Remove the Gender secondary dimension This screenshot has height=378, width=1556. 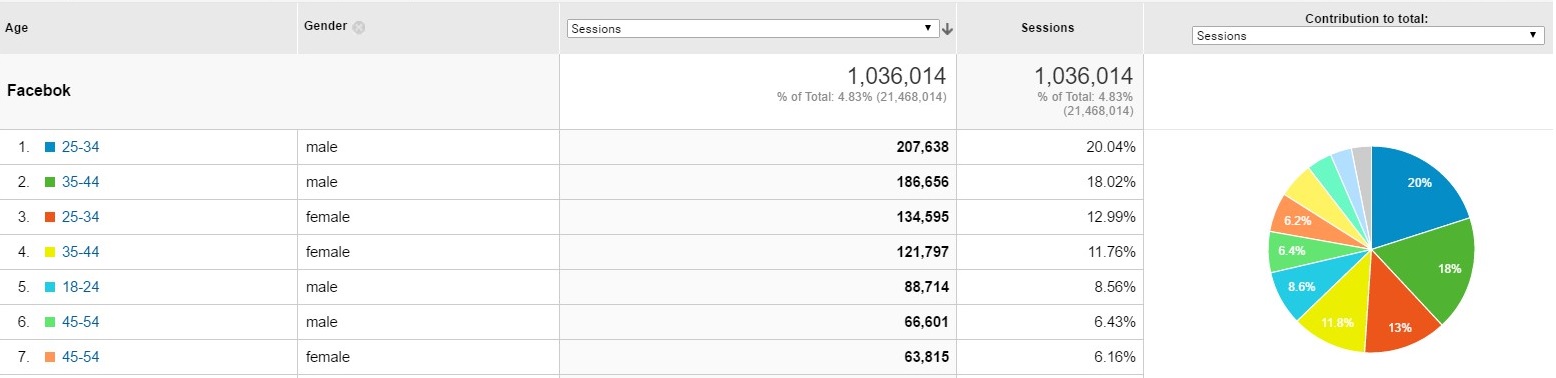pyautogui.click(x=359, y=27)
